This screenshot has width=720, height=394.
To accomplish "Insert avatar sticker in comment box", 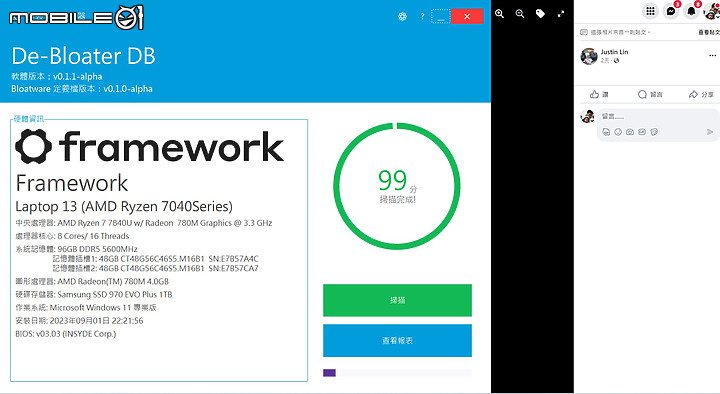I will 606,132.
